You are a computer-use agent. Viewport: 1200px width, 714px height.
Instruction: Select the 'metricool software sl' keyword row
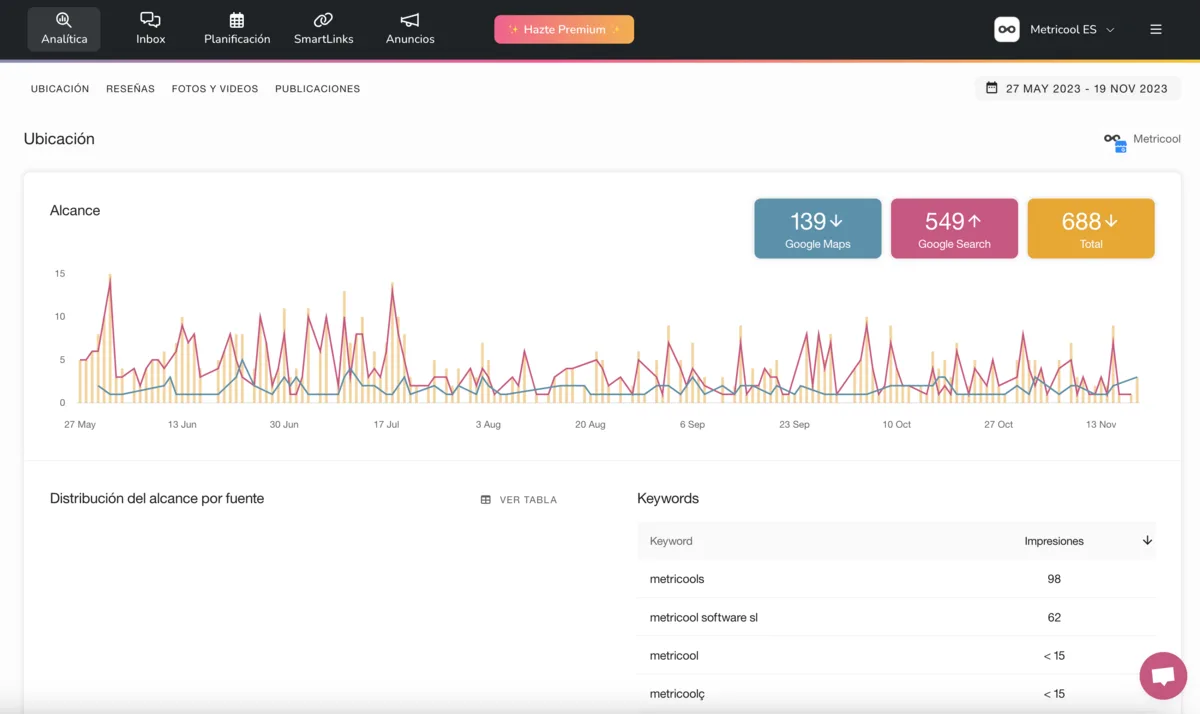[x=704, y=618]
